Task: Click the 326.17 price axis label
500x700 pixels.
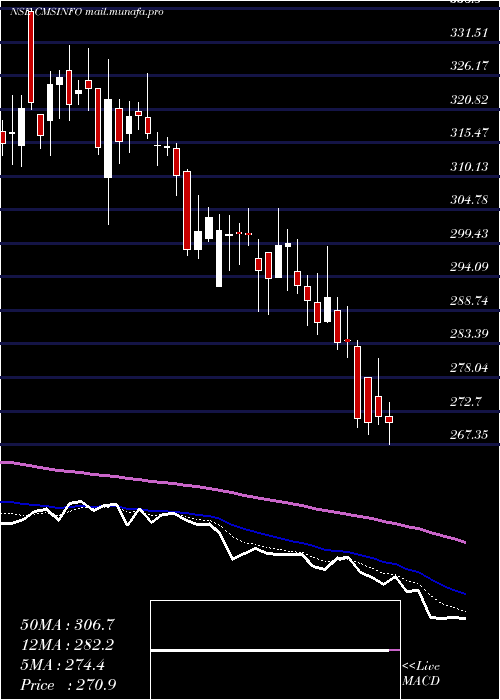Action: [469, 66]
